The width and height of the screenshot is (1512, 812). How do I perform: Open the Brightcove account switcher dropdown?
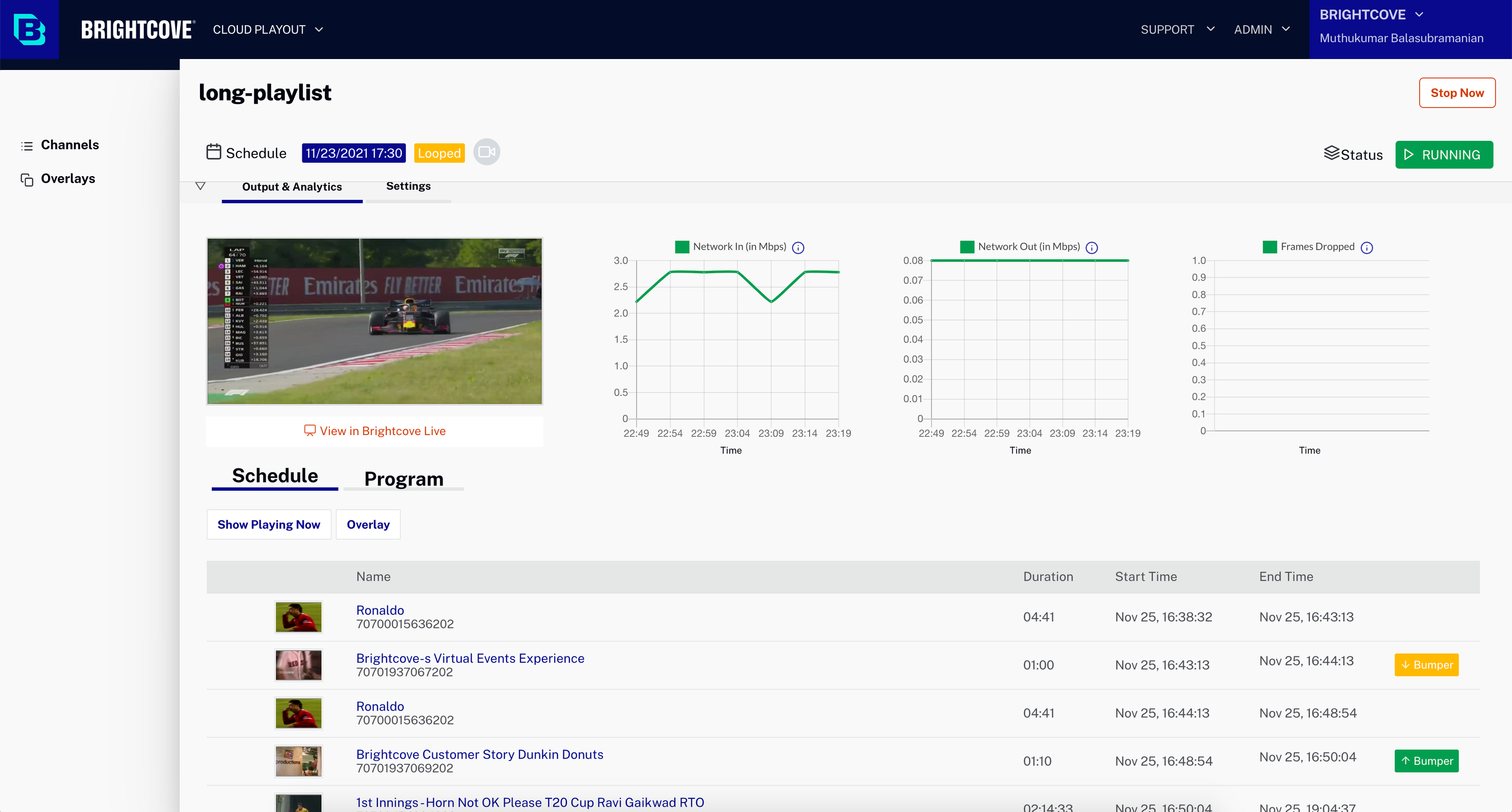[1372, 15]
